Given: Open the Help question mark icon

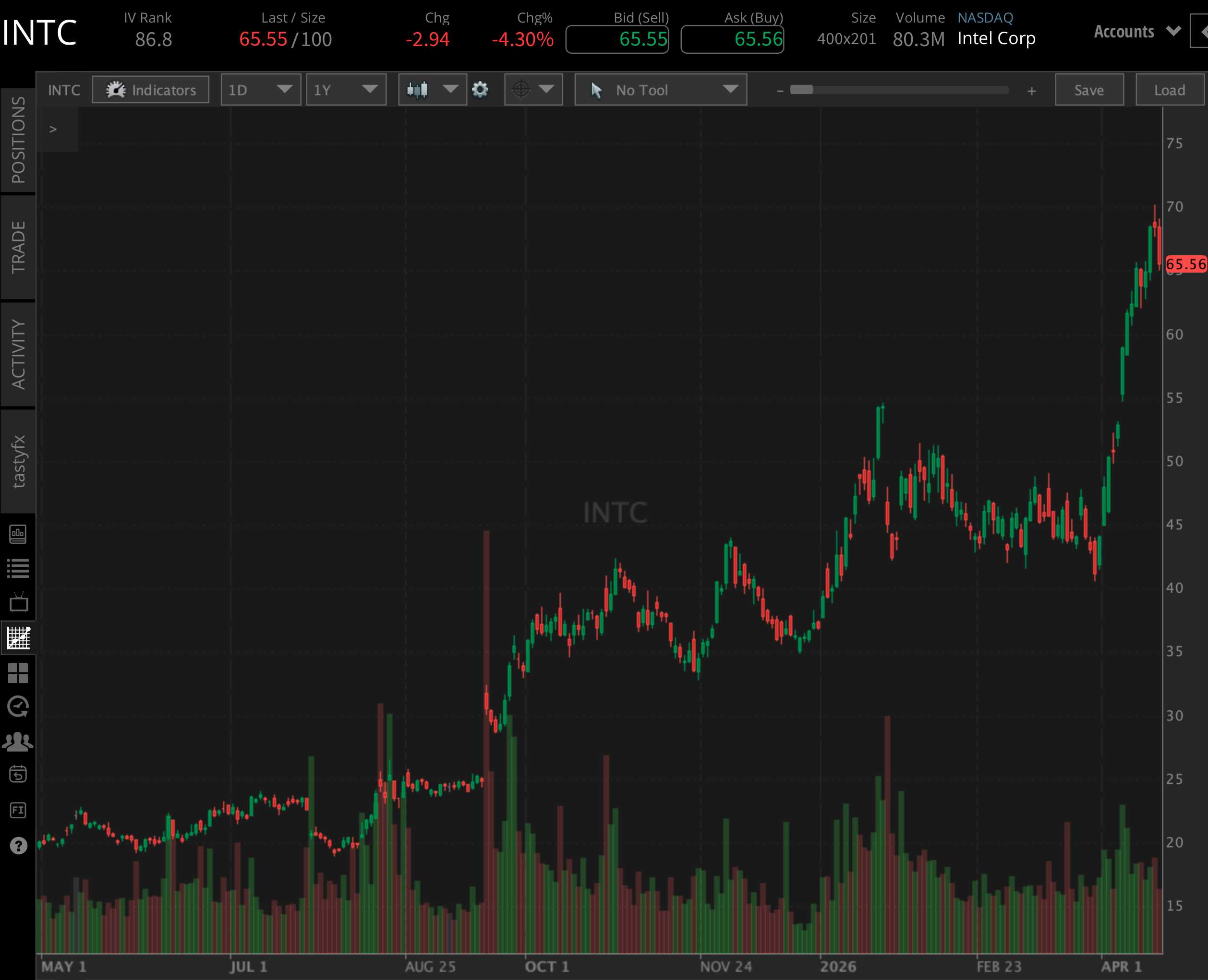Looking at the screenshot, I should [x=19, y=846].
